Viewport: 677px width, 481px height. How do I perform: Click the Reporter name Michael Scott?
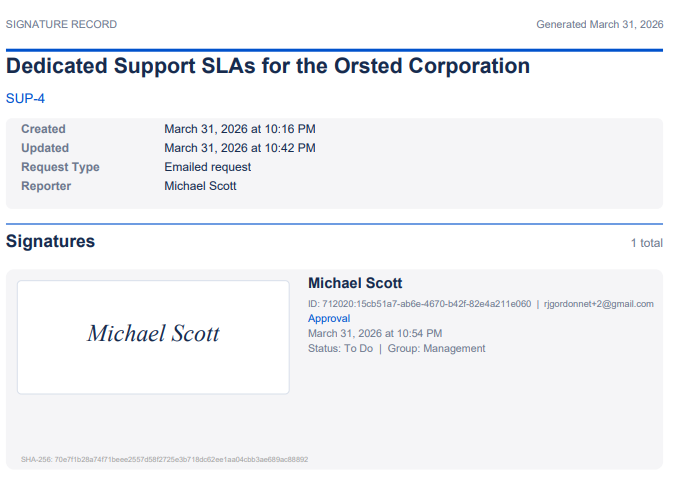200,186
